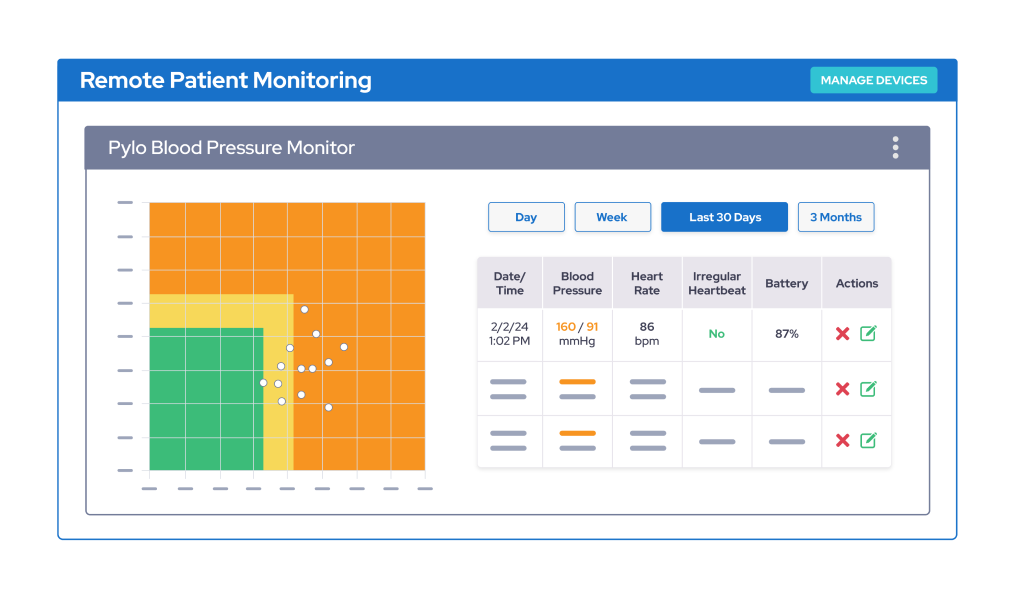Open the Pylo monitor three-dot options menu
This screenshot has height=596, width=1016.
(x=896, y=147)
